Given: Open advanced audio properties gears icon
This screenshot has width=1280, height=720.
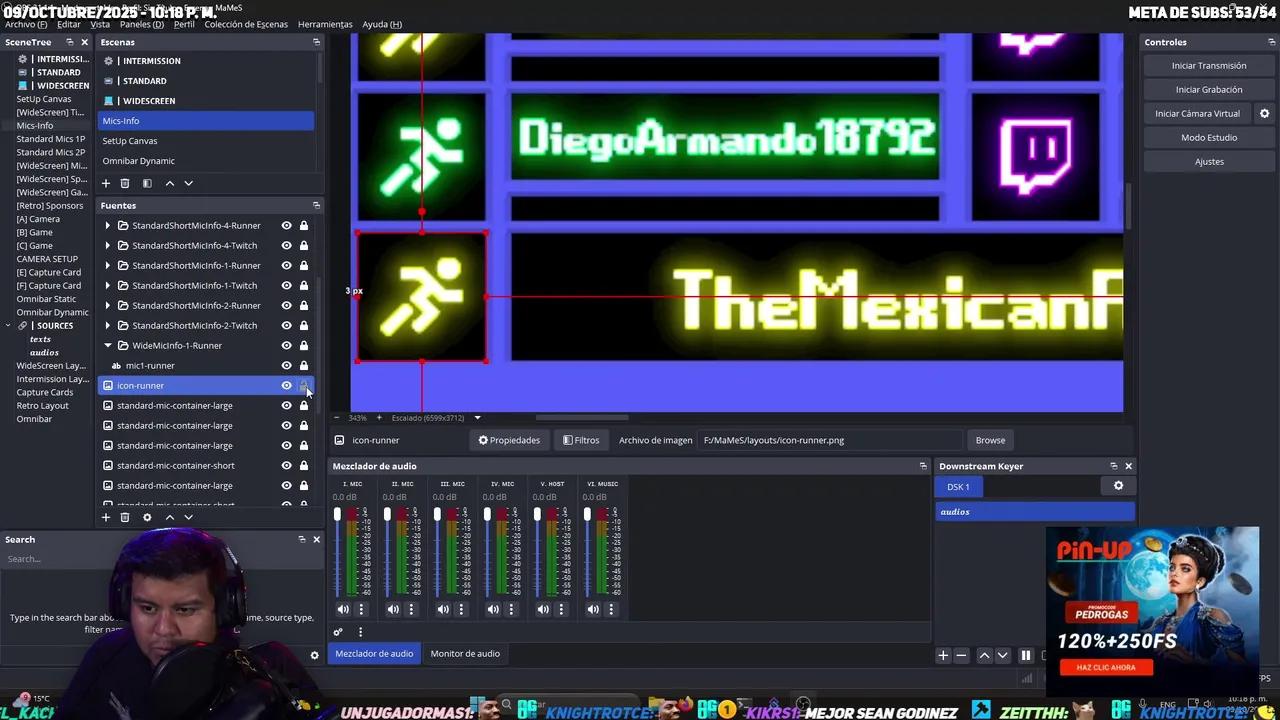Looking at the screenshot, I should tap(338, 632).
